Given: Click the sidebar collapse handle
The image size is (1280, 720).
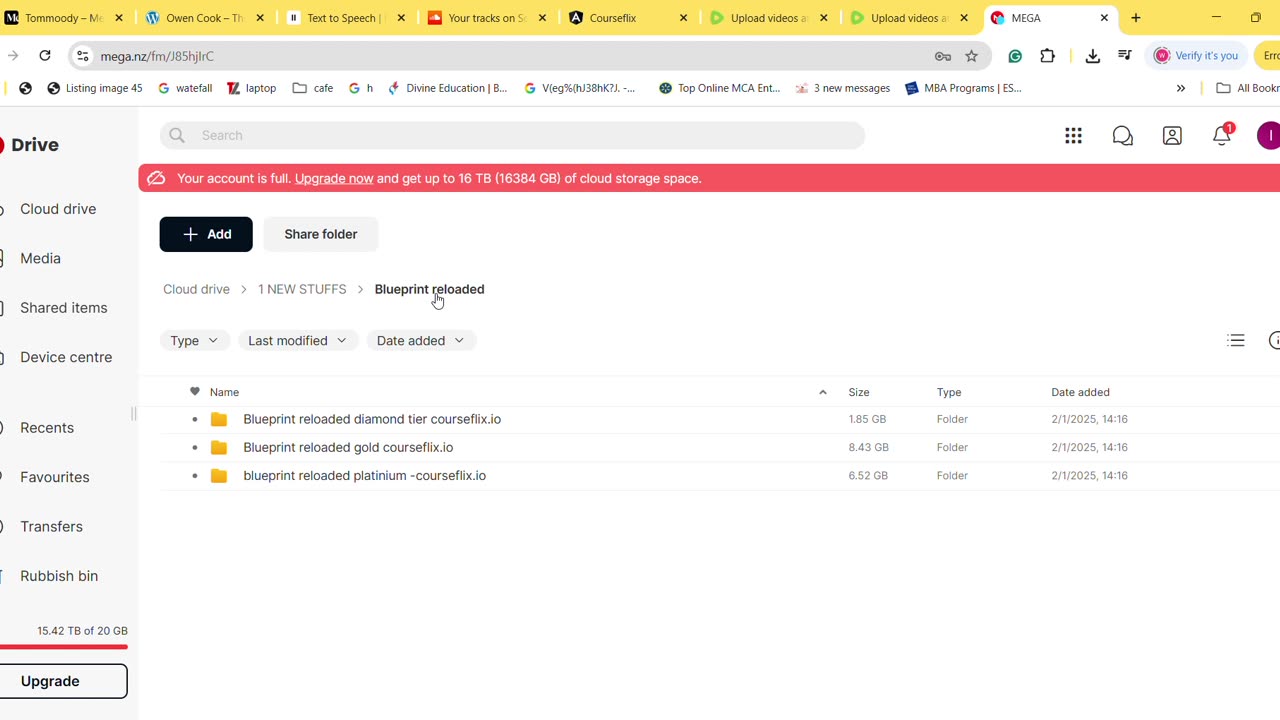Looking at the screenshot, I should coord(133,414).
